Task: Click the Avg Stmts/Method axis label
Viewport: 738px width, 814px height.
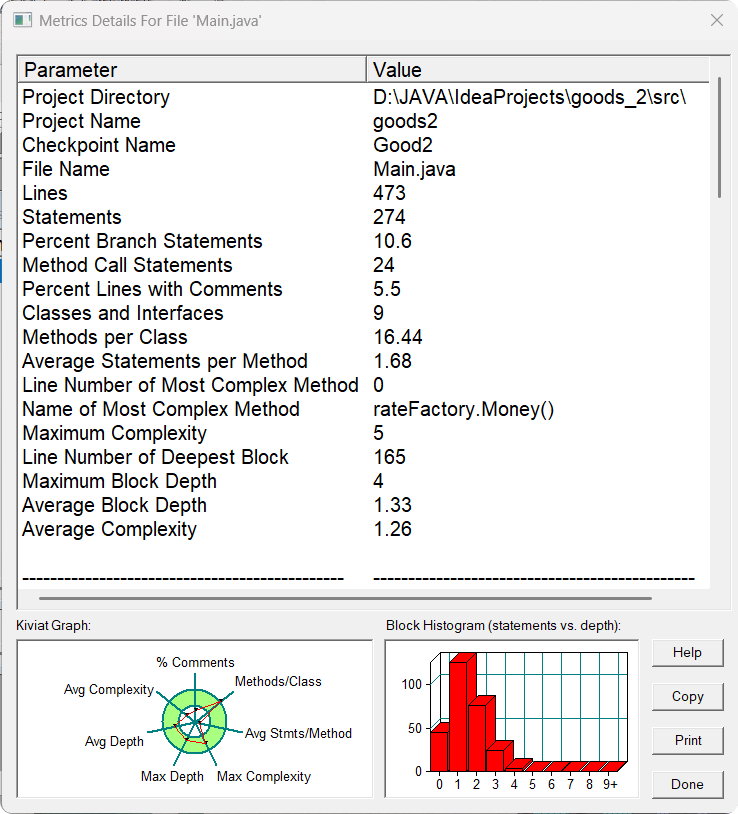Action: pyautogui.click(x=298, y=733)
